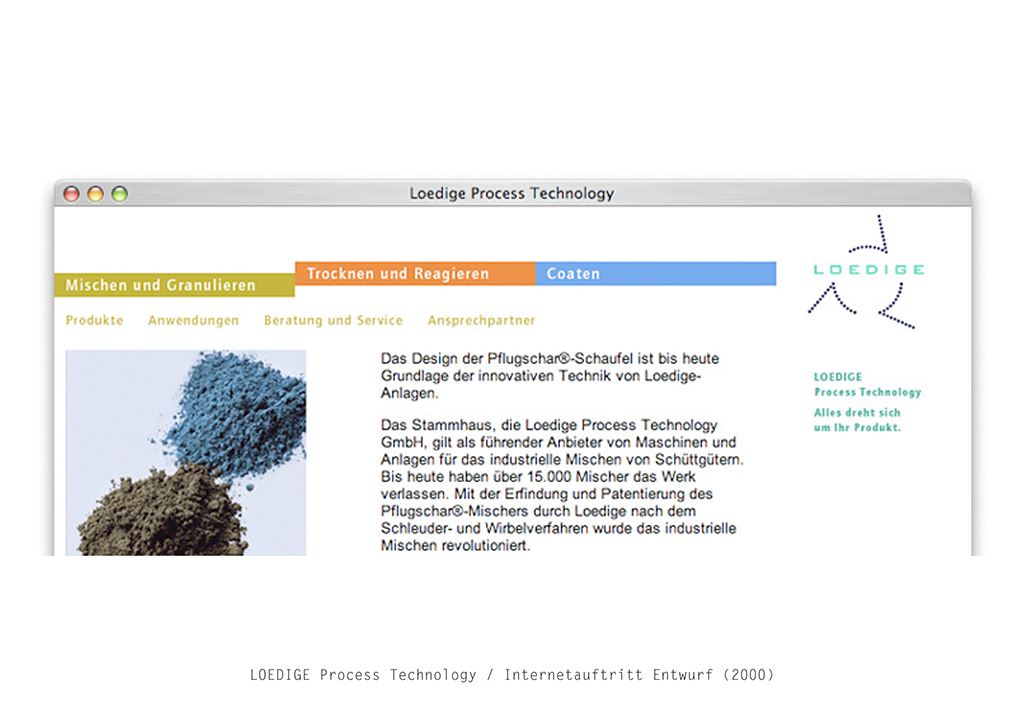The height and width of the screenshot is (724, 1024).
Task: Click paragraph starting 'Das Stammhaus, die Loedige'
Action: 562,485
